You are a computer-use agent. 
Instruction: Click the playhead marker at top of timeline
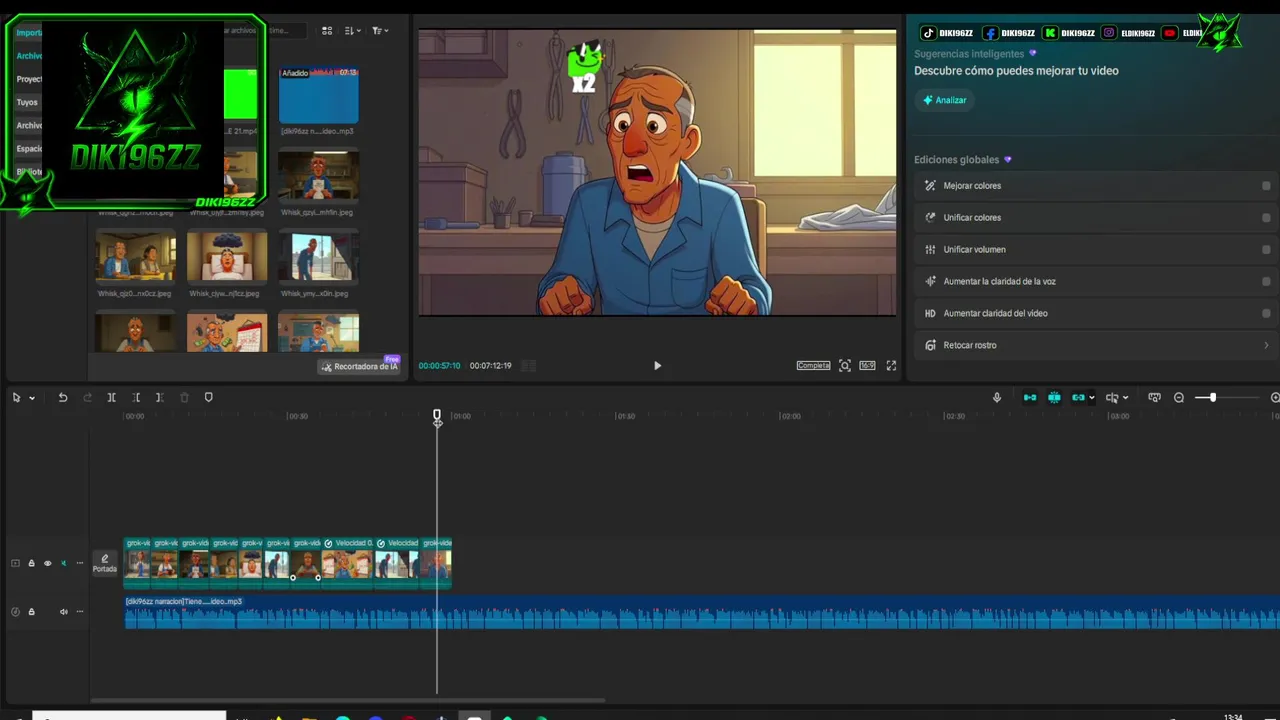(437, 415)
